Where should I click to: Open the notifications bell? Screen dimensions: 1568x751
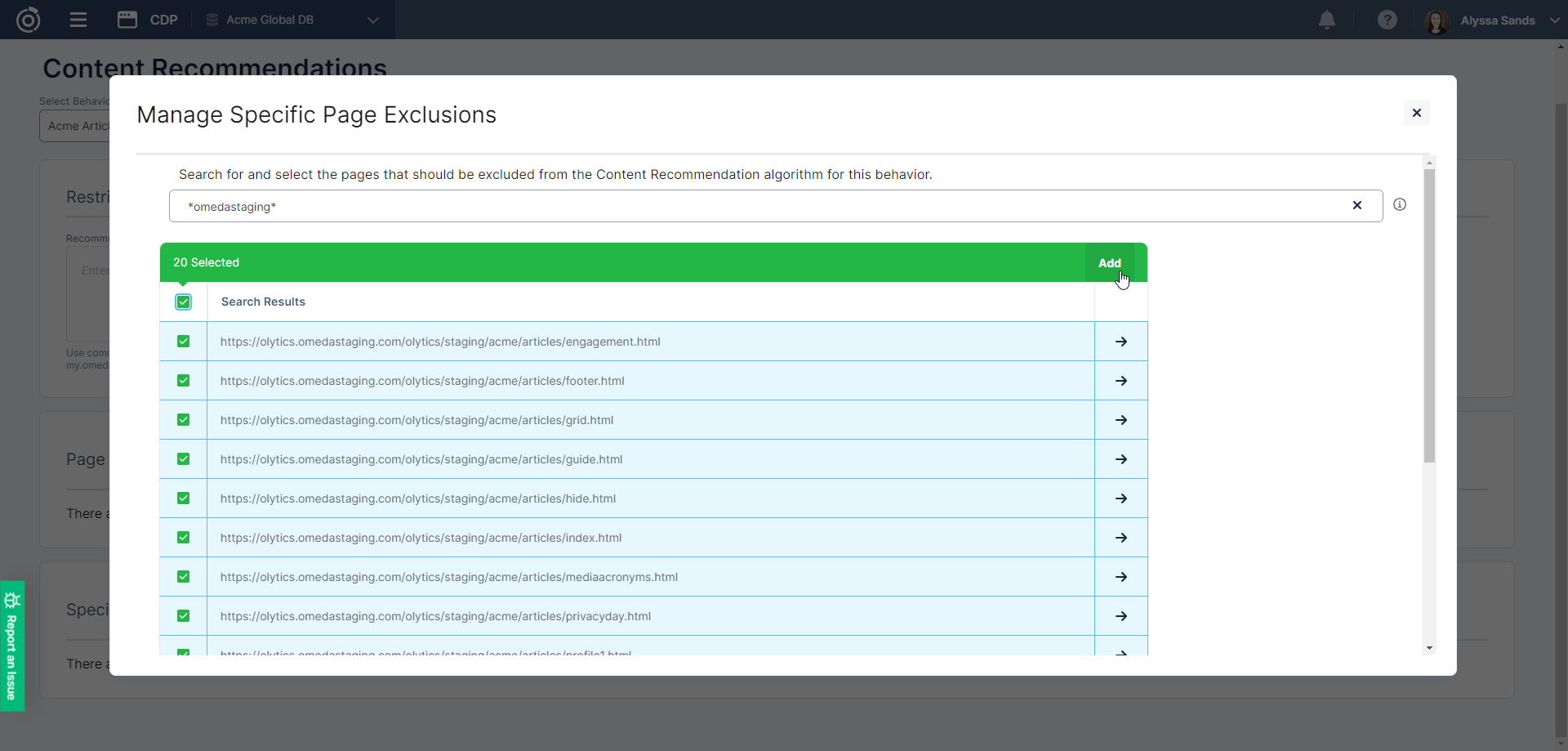pyautogui.click(x=1327, y=20)
